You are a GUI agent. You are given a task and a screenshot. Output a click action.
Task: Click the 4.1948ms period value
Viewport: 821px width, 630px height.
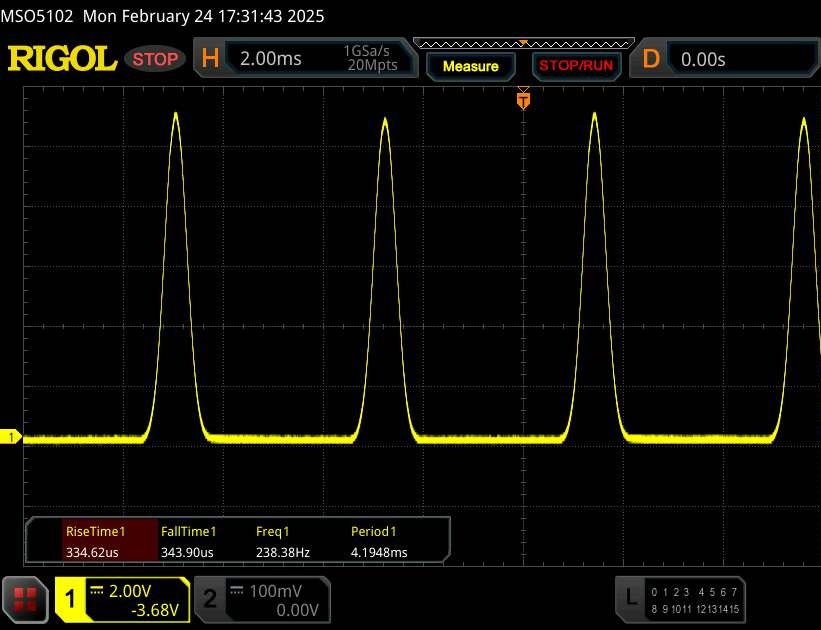click(x=379, y=552)
